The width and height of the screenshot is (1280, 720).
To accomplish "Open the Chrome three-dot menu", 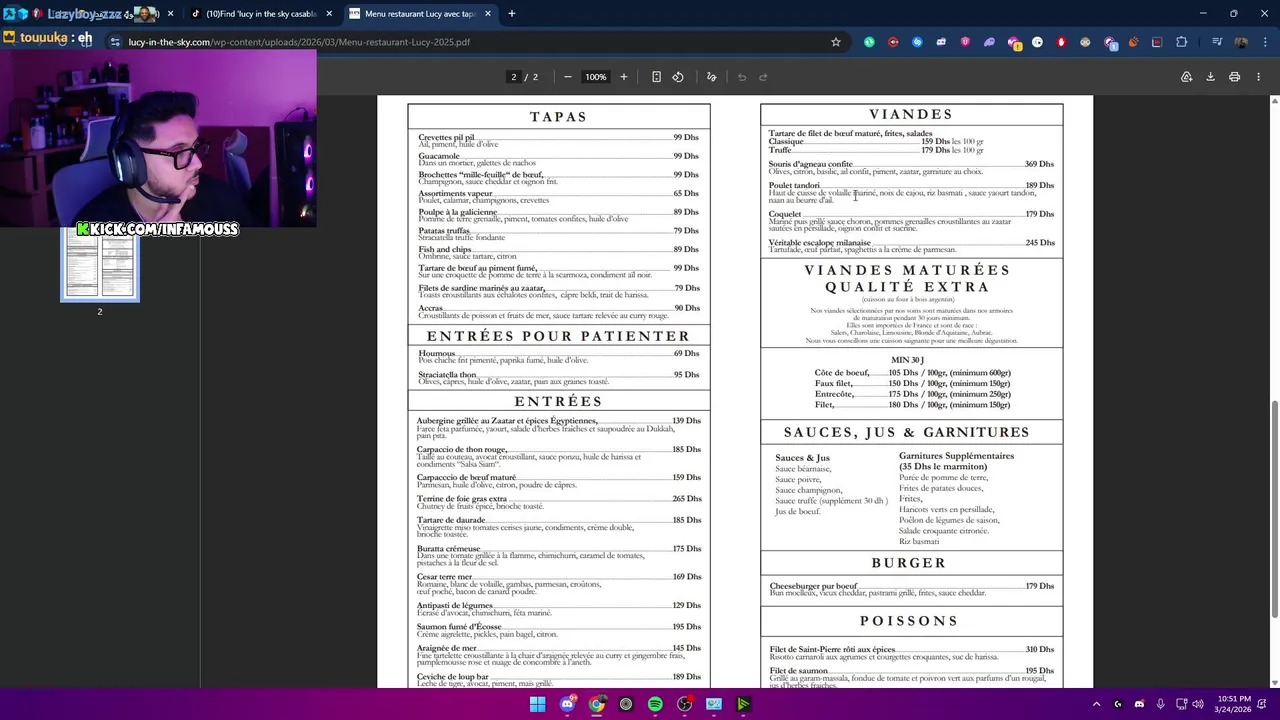I will pyautogui.click(x=1264, y=42).
